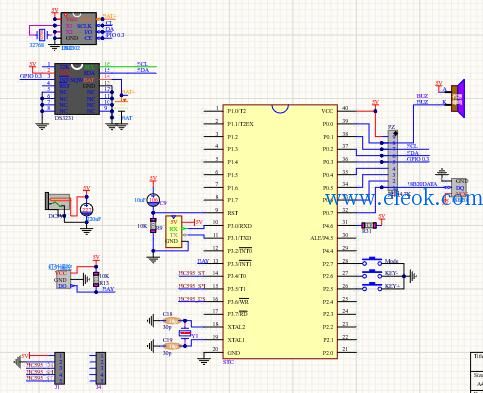The width and height of the screenshot is (483, 393).
Task: Click the "18B20DATA" net label
Action: pyautogui.click(x=423, y=184)
